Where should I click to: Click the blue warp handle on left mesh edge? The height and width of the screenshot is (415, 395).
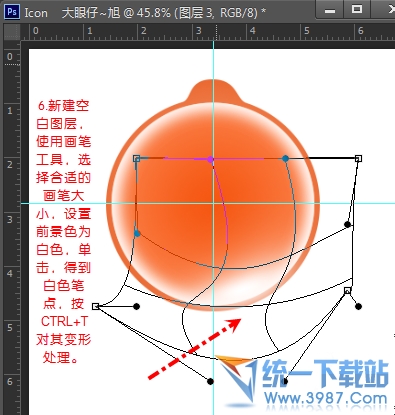click(137, 234)
